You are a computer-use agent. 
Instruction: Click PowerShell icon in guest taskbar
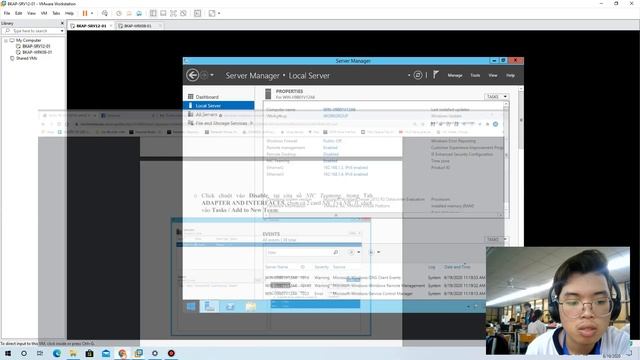[230, 307]
